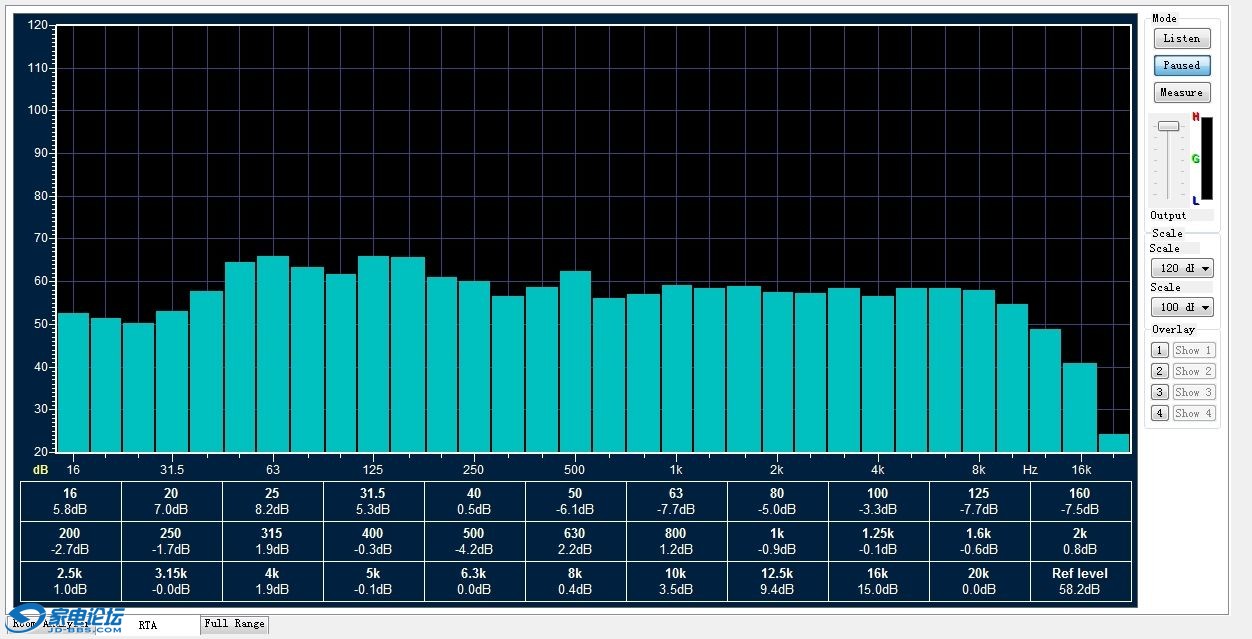
Task: Toggle the Paused mode button
Action: [1181, 66]
